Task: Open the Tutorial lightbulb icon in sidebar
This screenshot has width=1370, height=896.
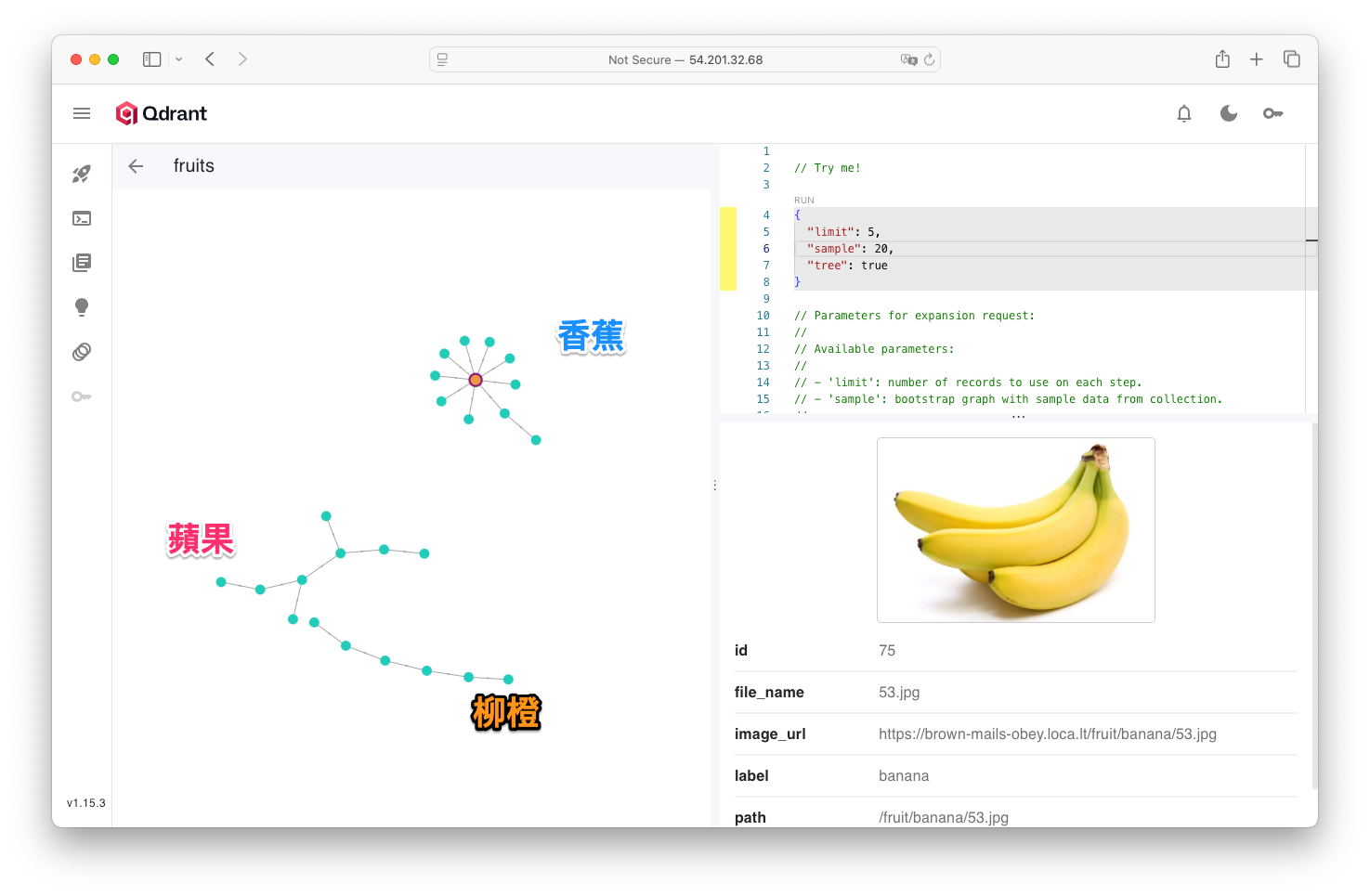Action: tap(82, 307)
